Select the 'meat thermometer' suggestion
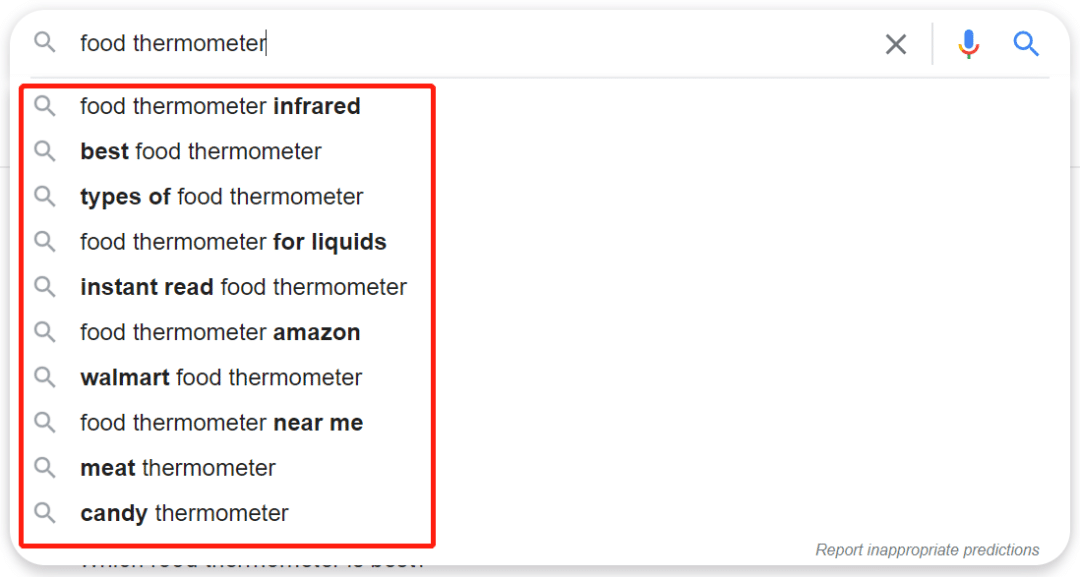 [x=178, y=468]
